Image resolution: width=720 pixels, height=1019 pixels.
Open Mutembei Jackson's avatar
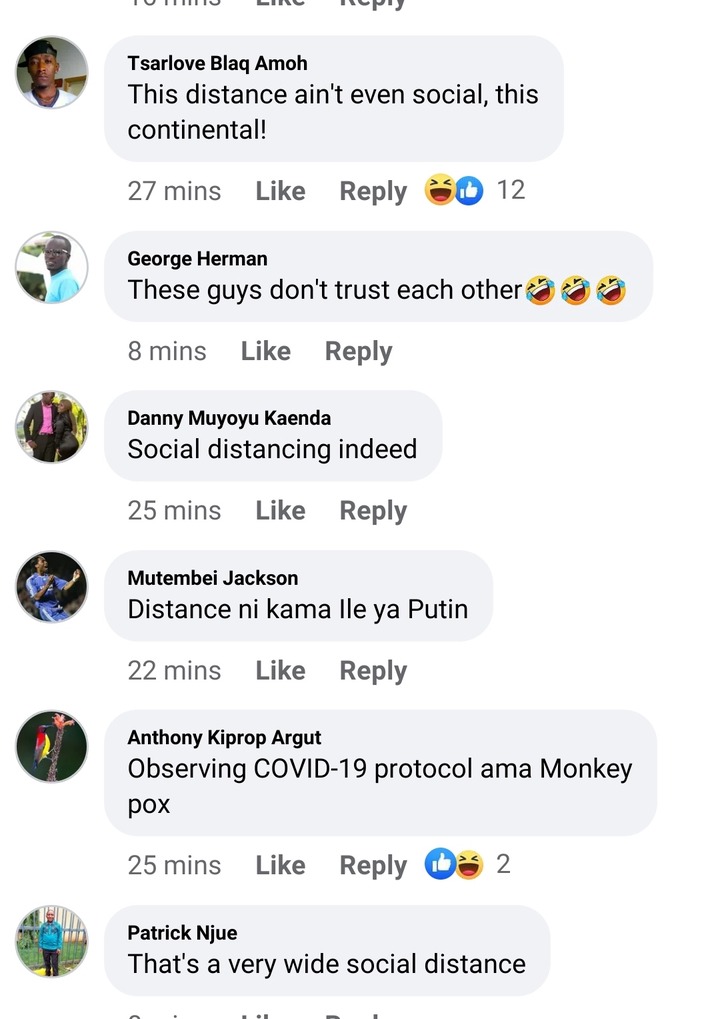tap(52, 587)
